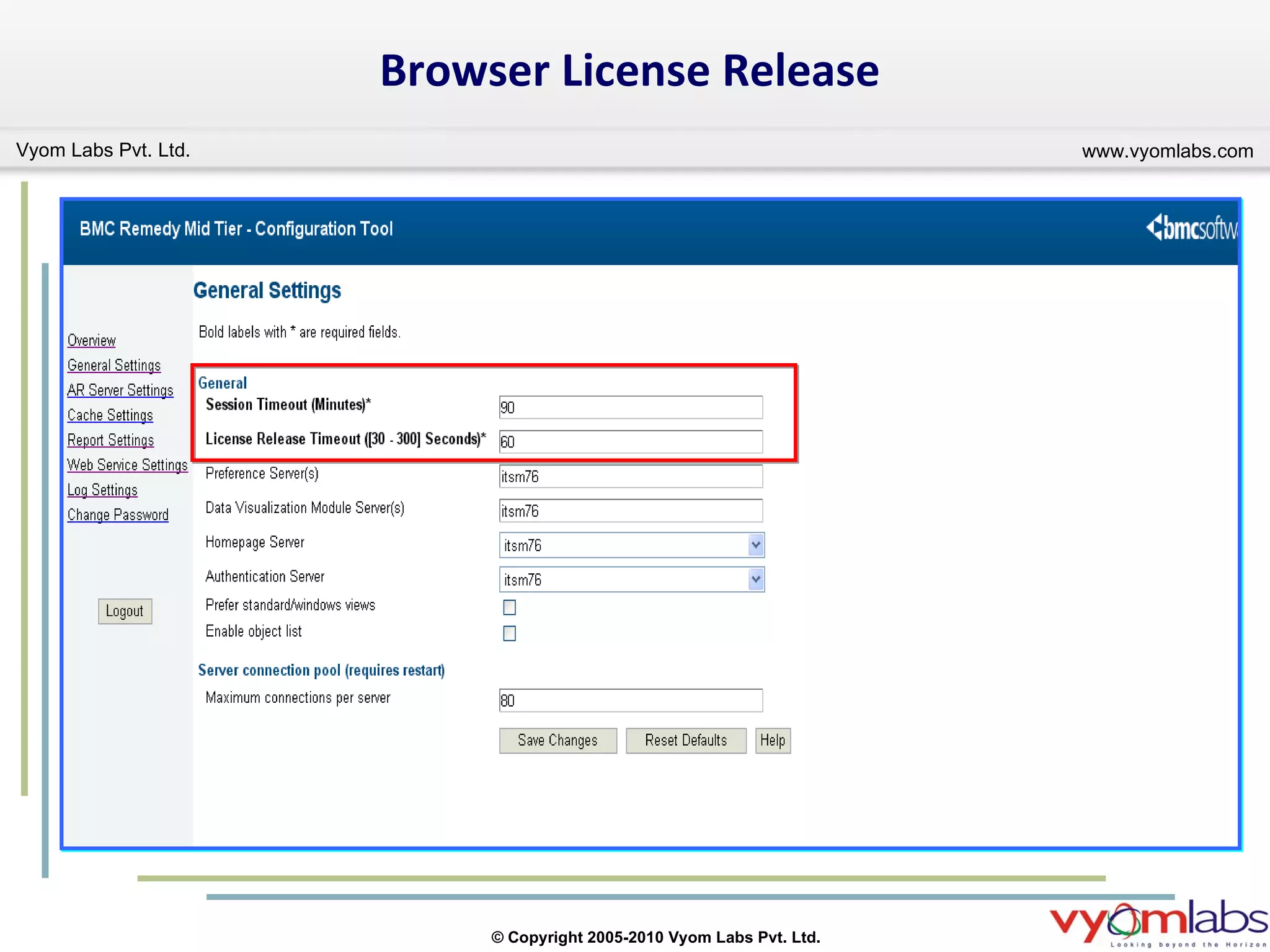Viewport: 1270px width, 952px height.
Task: Click 'Bold labels with * are required fields.' text
Action: coord(300,332)
